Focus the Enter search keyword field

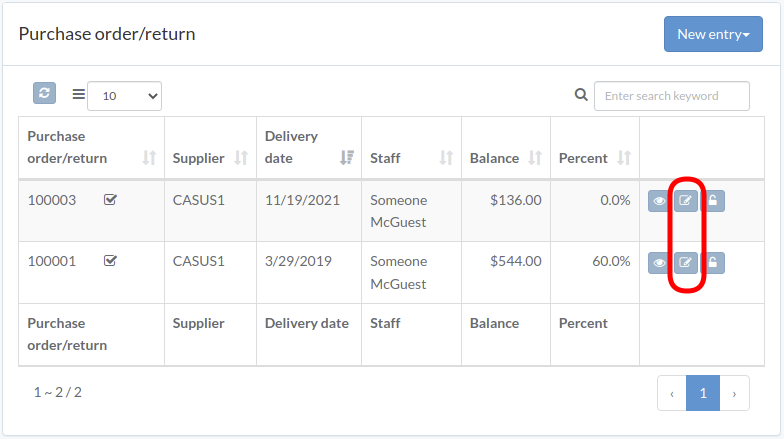click(672, 96)
